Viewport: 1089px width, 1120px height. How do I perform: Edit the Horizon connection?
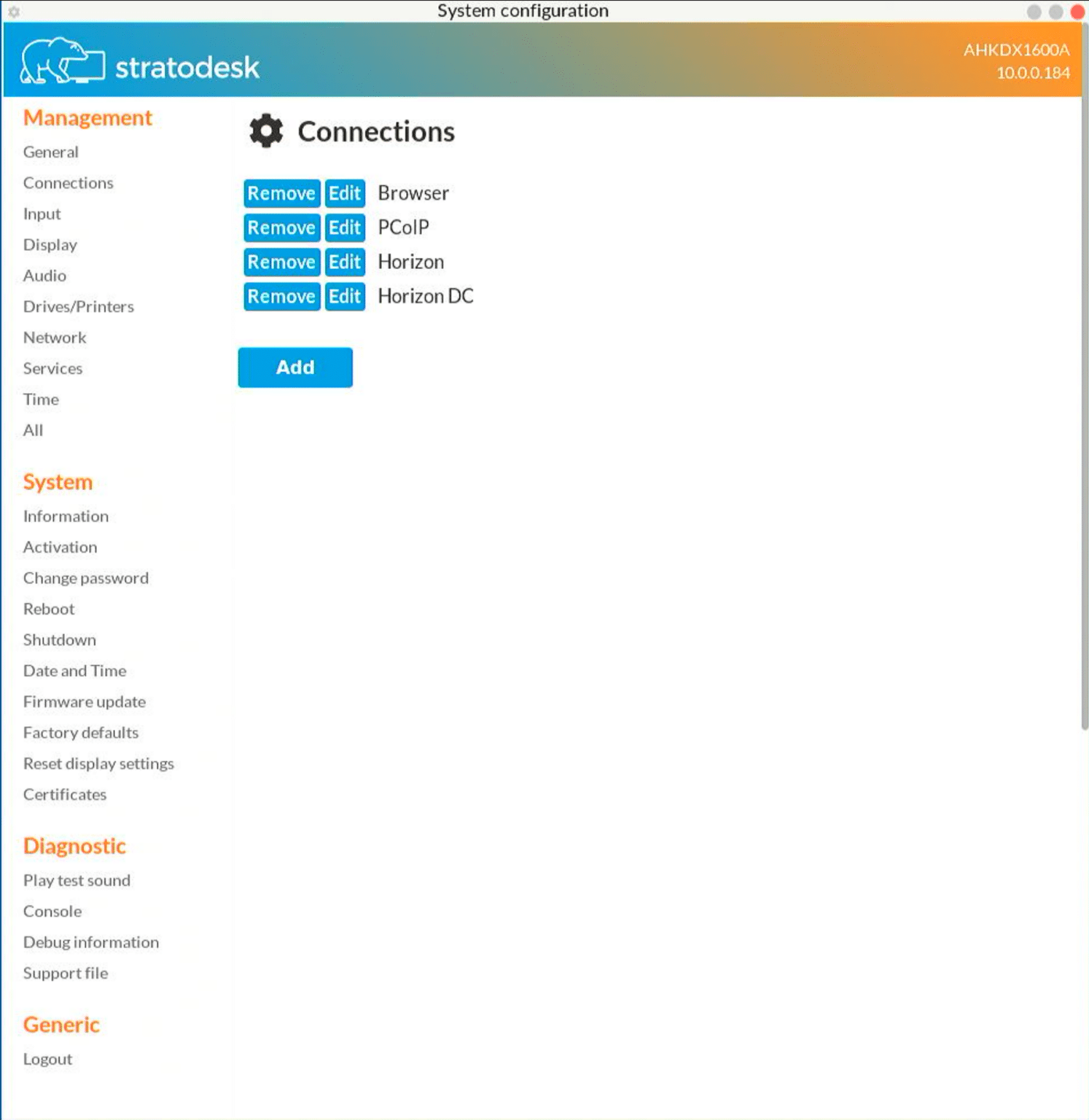point(345,262)
